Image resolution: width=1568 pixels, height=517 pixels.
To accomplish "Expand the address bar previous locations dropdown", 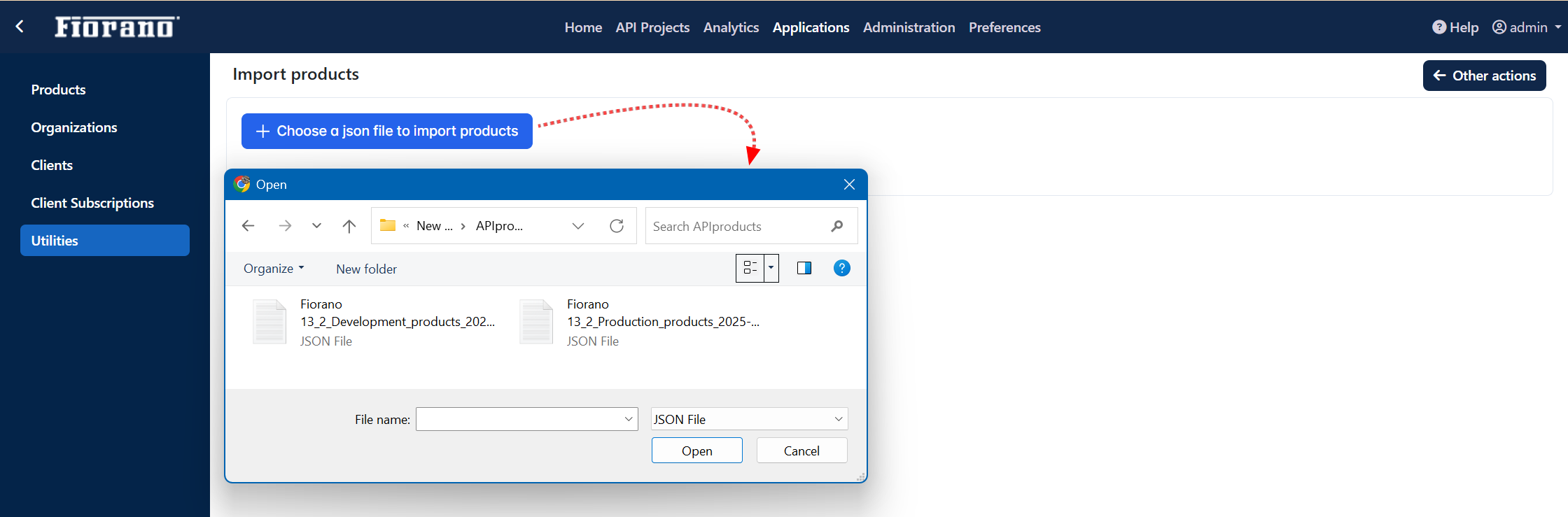I will (578, 225).
